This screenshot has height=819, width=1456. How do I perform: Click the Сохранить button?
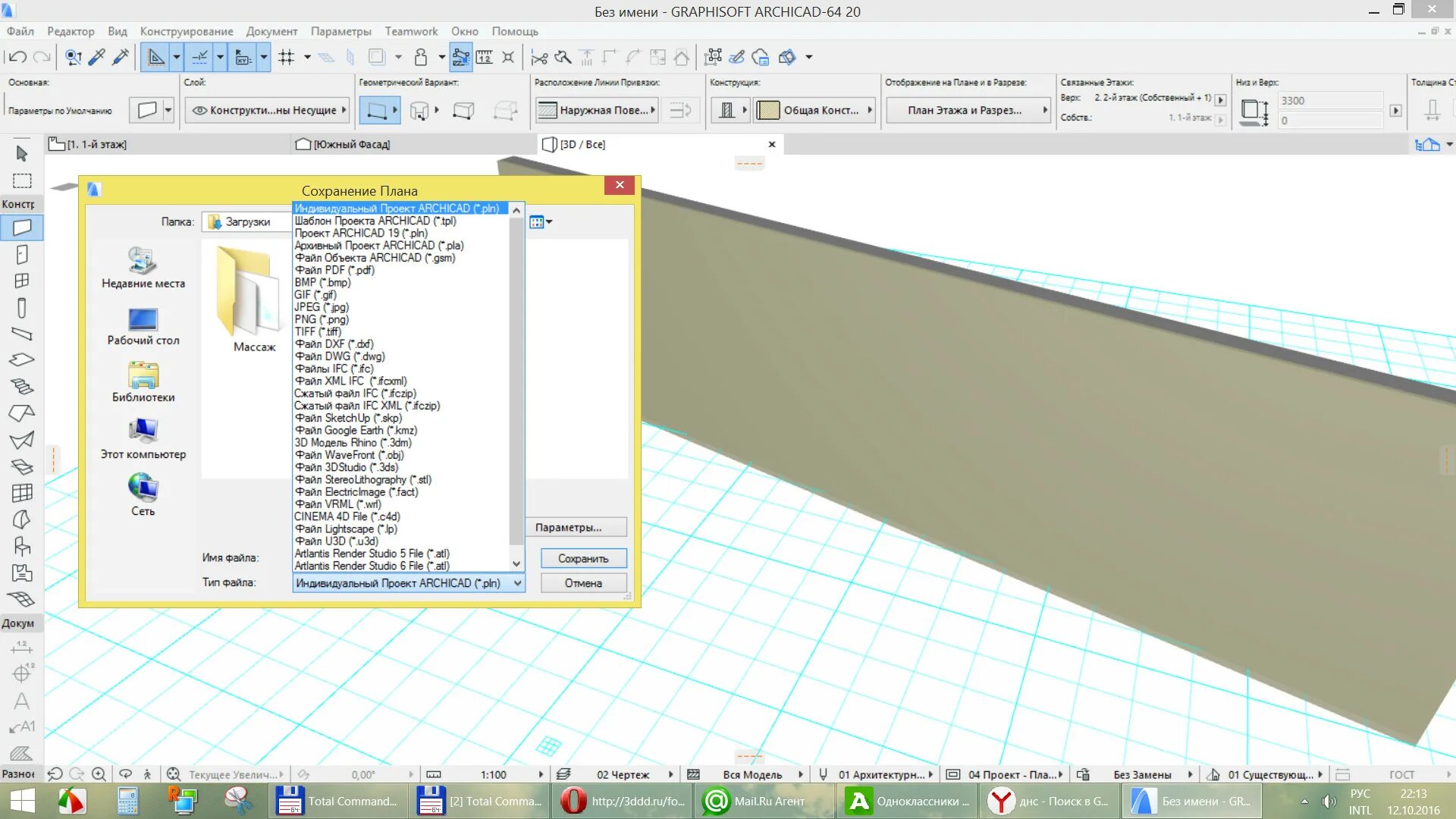click(583, 558)
